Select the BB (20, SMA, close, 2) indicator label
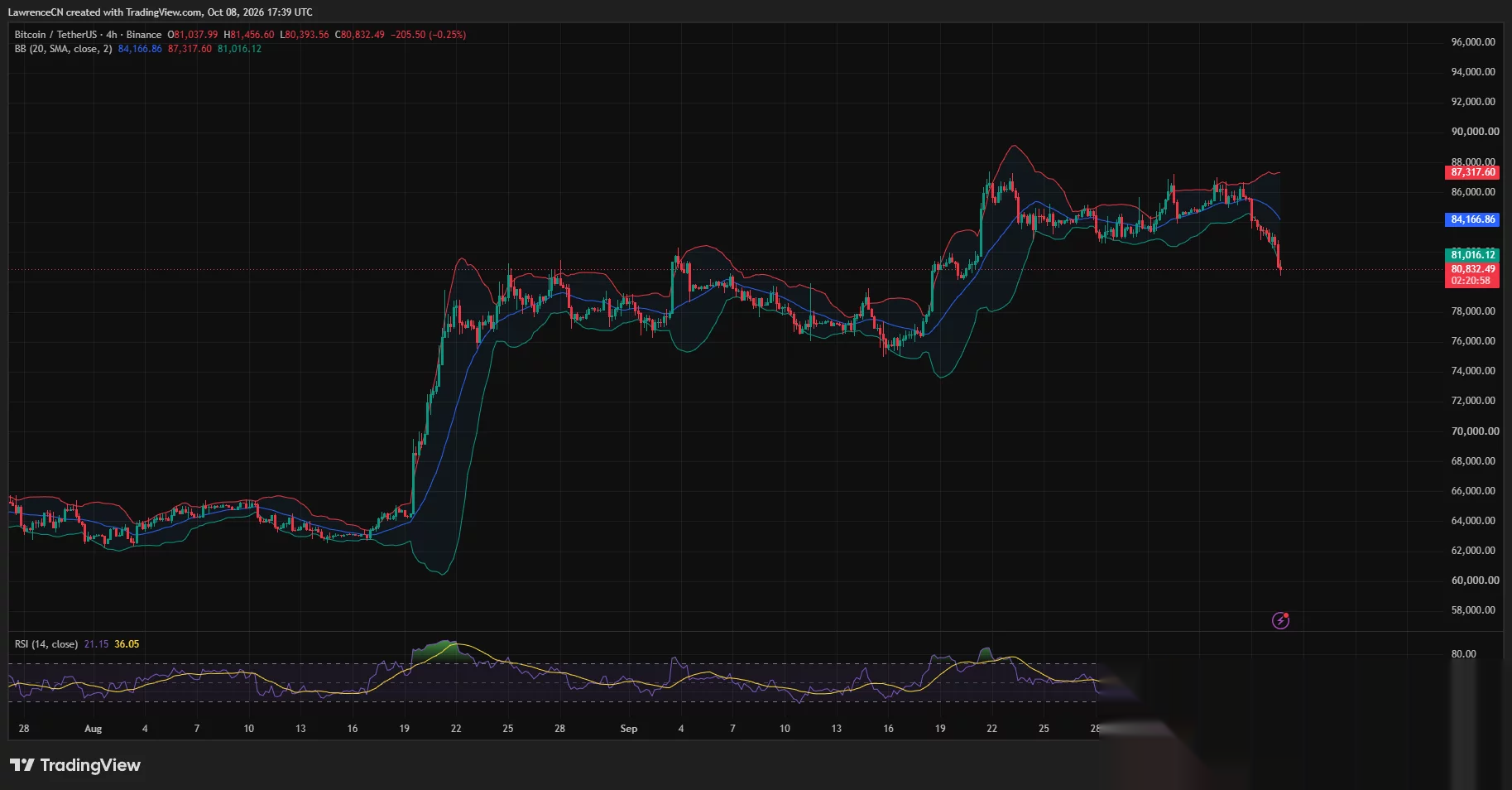 pos(63,49)
